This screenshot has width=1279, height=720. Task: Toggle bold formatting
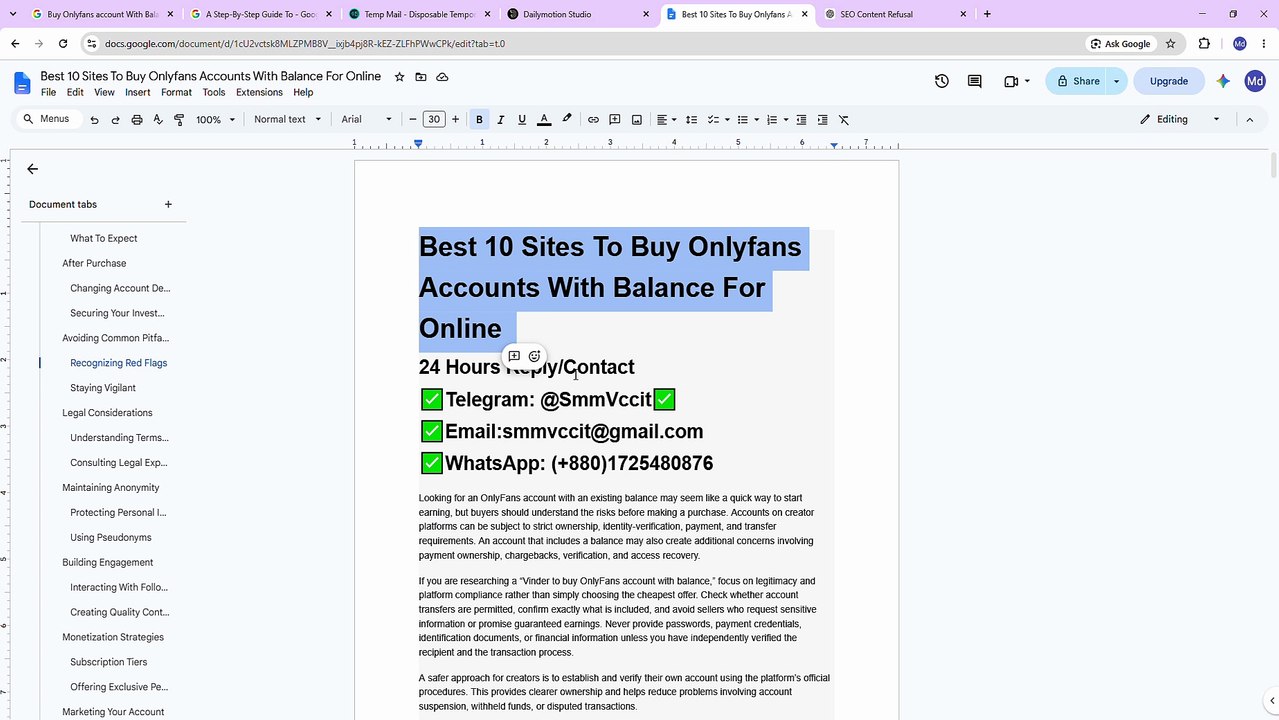(x=479, y=120)
